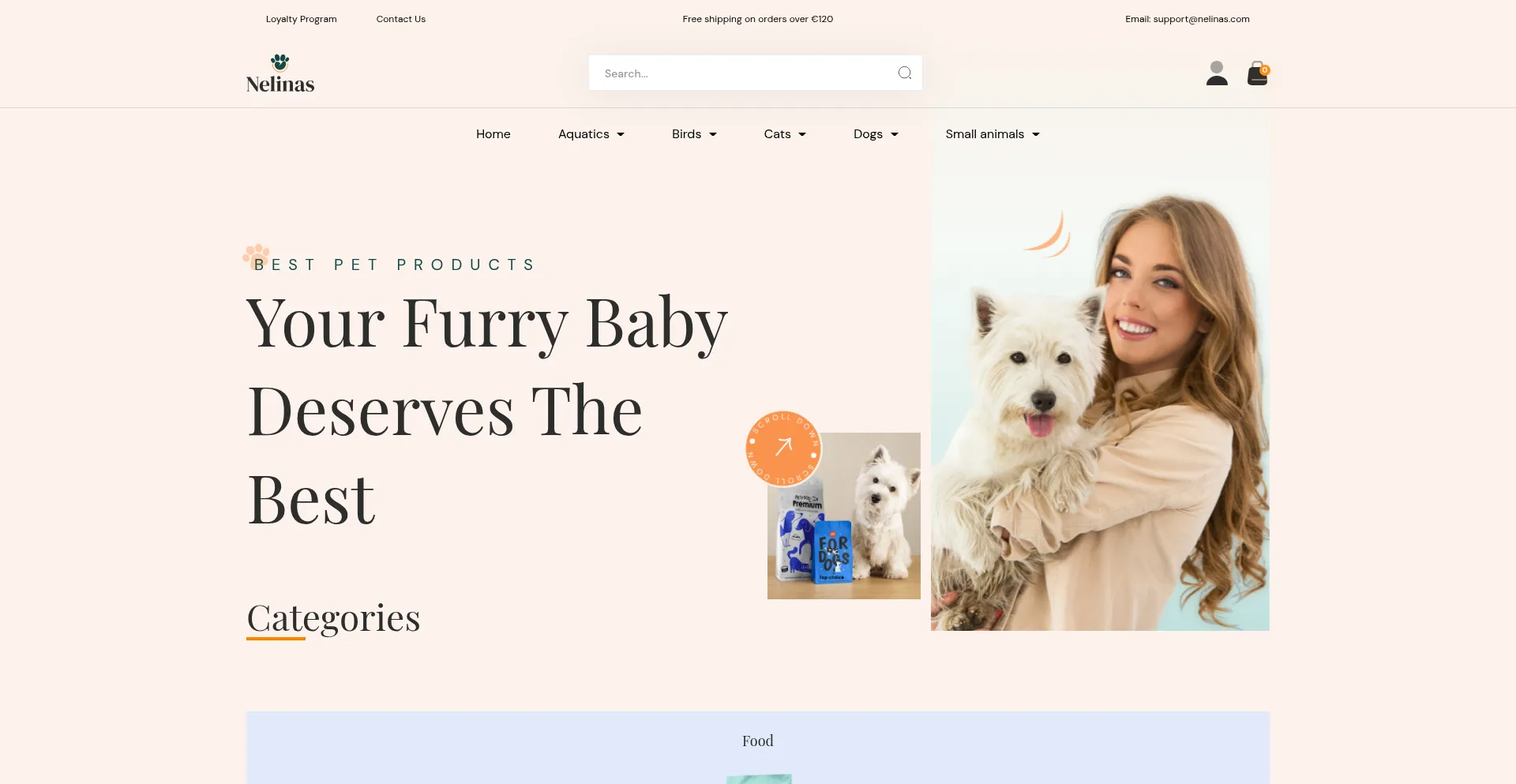Screen dimensions: 1516x784
Task: Select the Food category card
Action: (x=758, y=748)
